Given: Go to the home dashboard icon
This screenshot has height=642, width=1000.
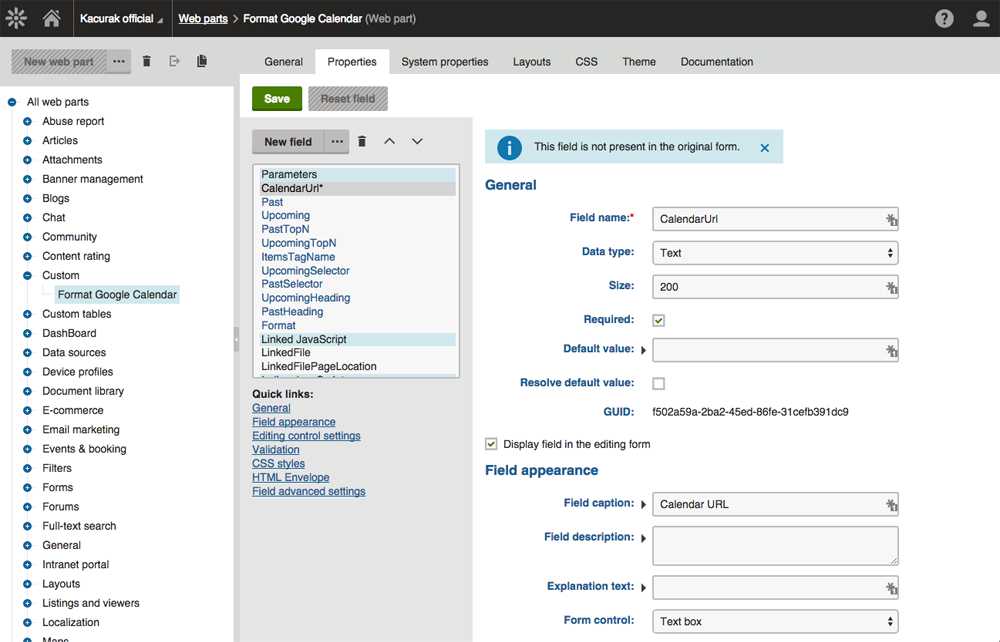Looking at the screenshot, I should 51,18.
